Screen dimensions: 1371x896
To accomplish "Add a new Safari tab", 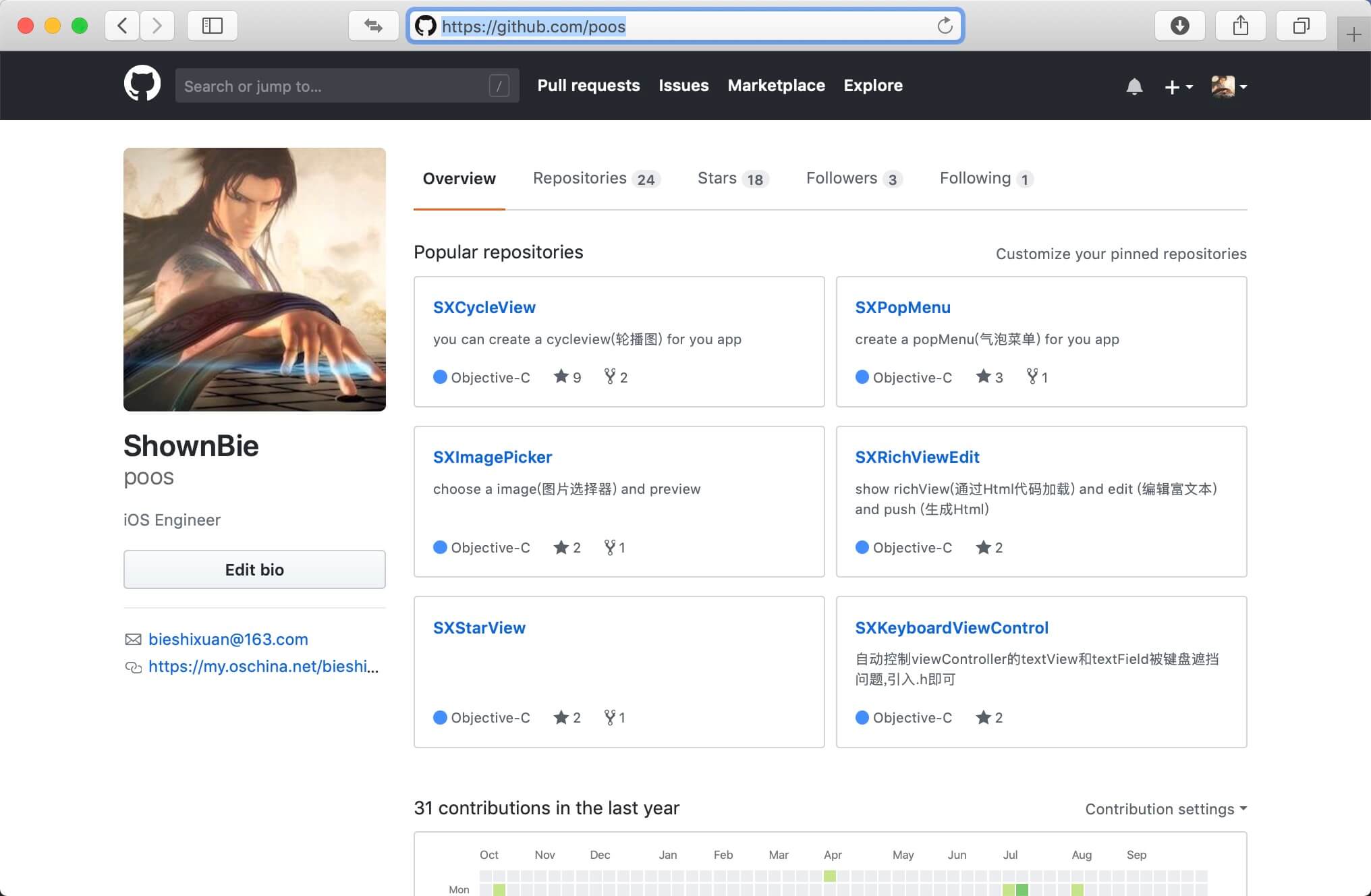I will click(x=1353, y=34).
